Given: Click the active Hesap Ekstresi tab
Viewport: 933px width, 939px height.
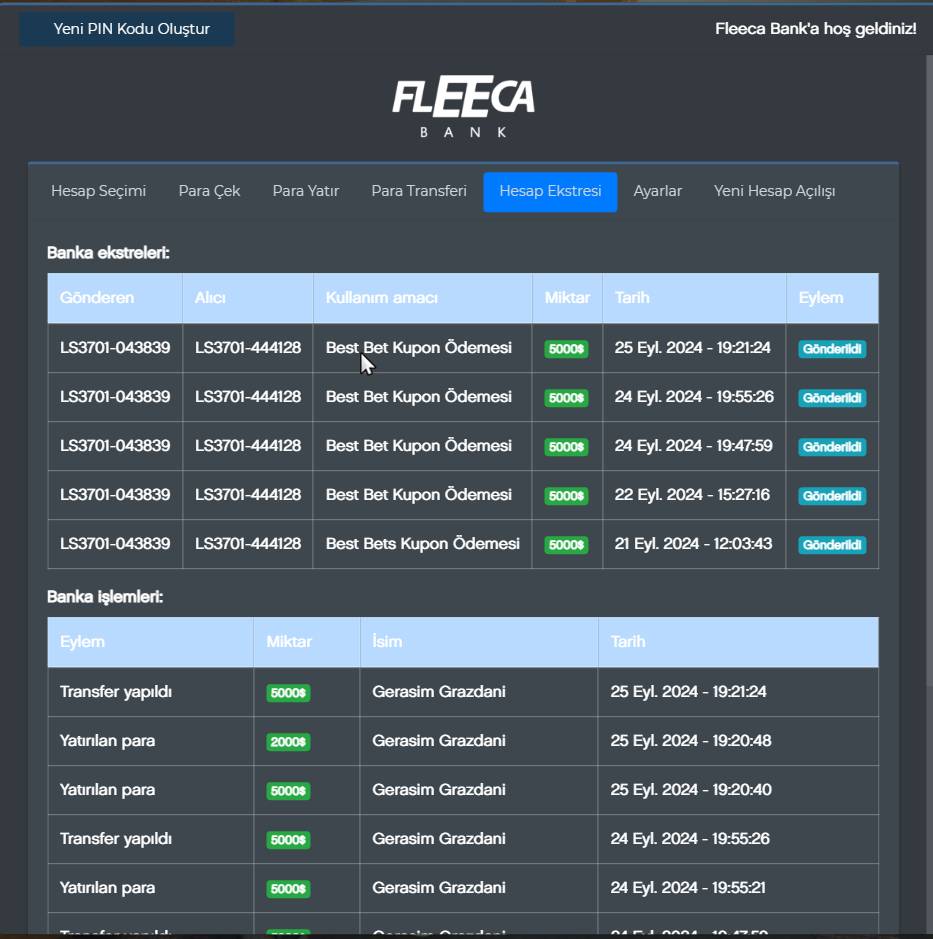Looking at the screenshot, I should pyautogui.click(x=550, y=192).
